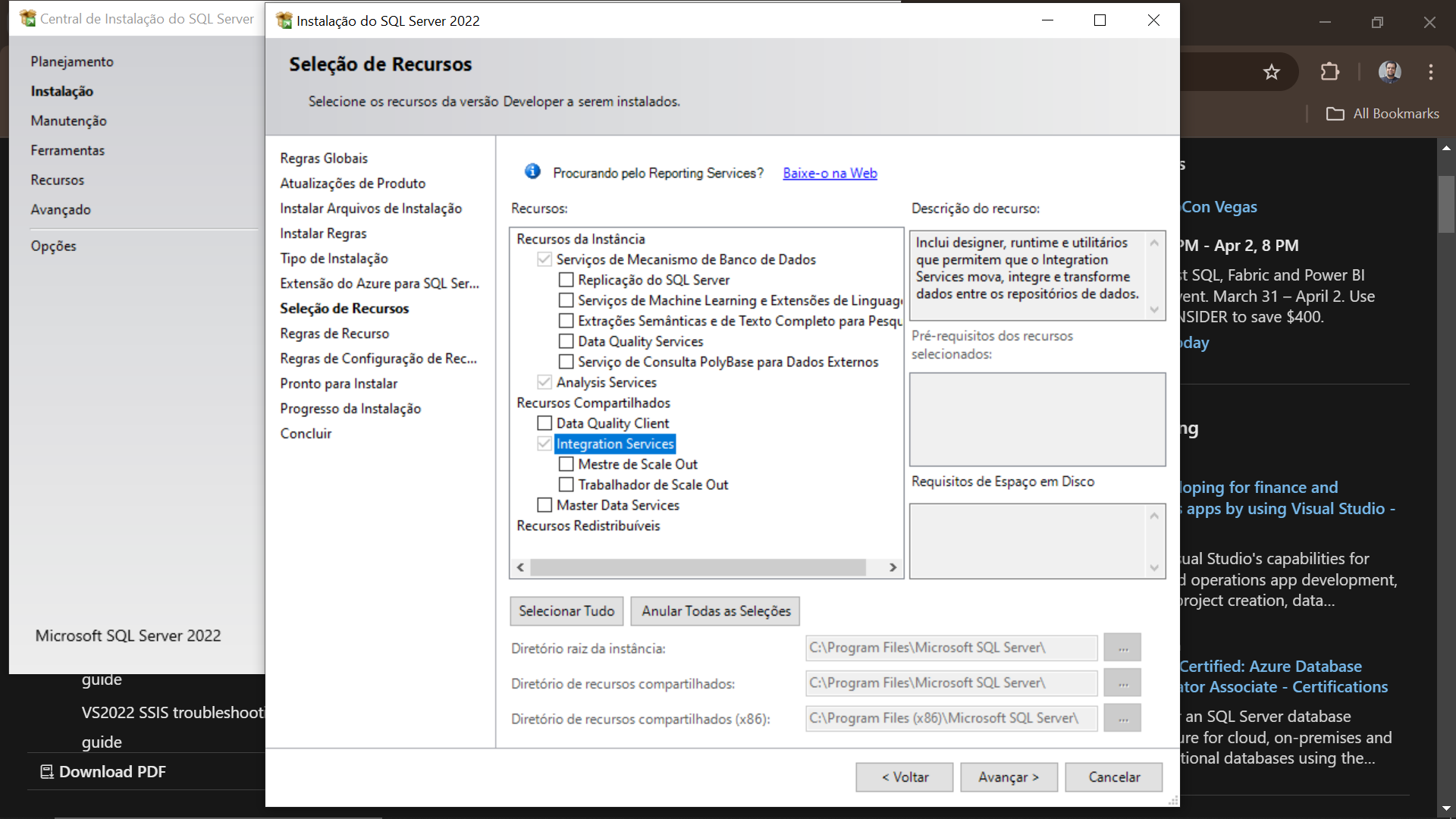The image size is (1456, 819).
Task: Click the blue info icon beside Reporting Services
Action: coord(532,171)
